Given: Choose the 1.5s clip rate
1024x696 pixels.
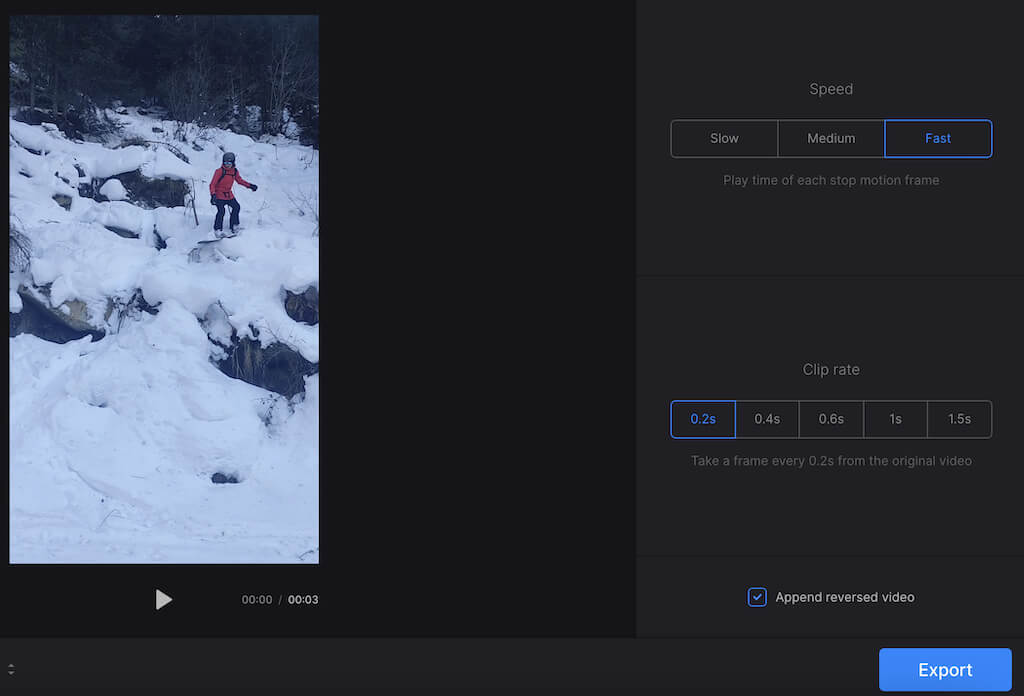Looking at the screenshot, I should coord(959,419).
